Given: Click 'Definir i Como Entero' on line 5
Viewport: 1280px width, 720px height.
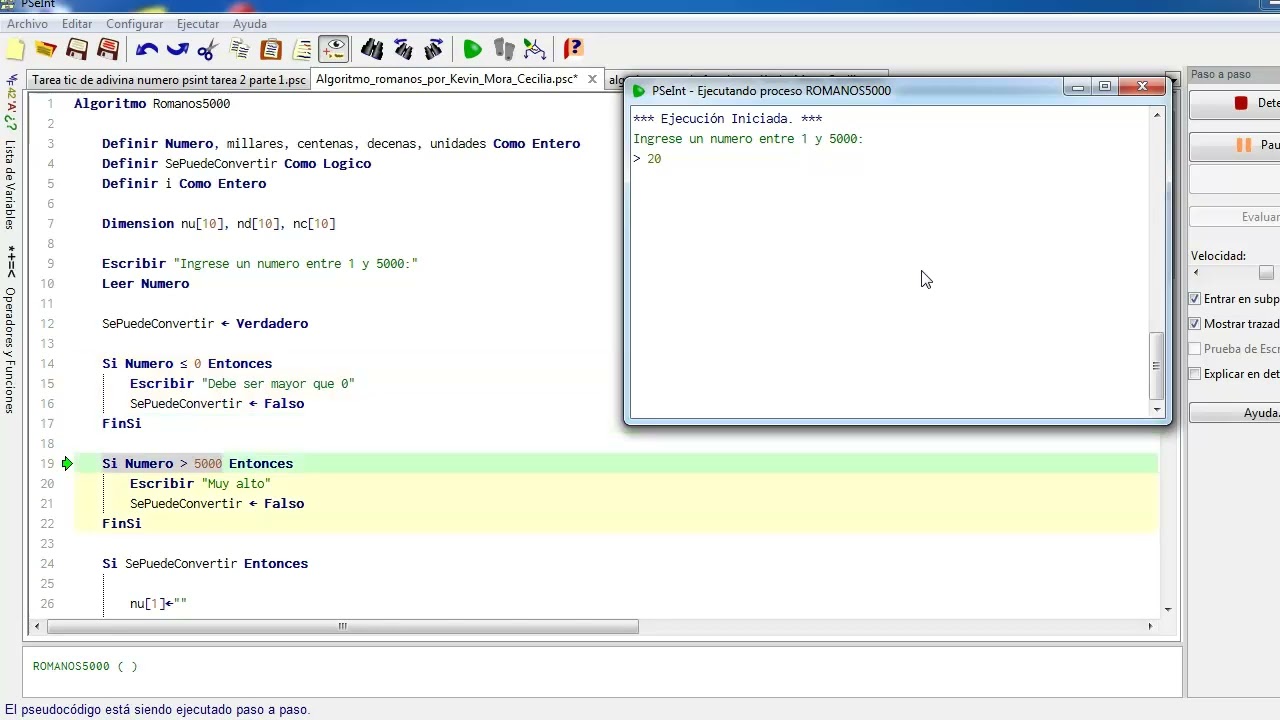Looking at the screenshot, I should pyautogui.click(x=184, y=184).
